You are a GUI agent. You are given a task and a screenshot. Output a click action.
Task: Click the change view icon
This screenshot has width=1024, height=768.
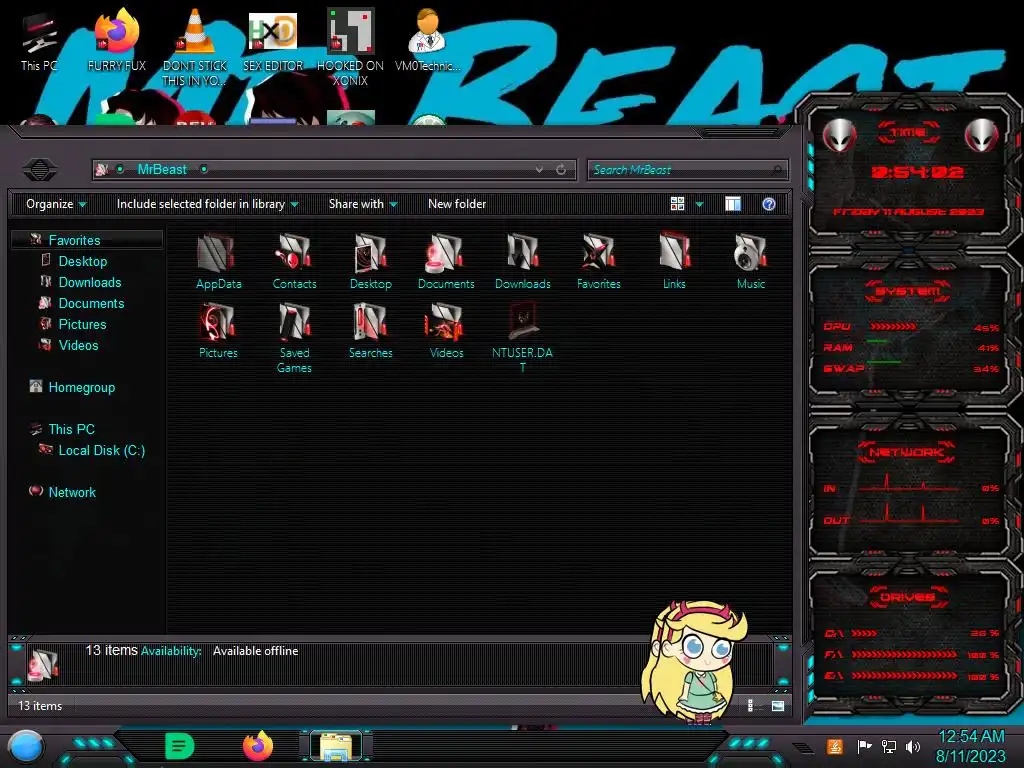(677, 204)
